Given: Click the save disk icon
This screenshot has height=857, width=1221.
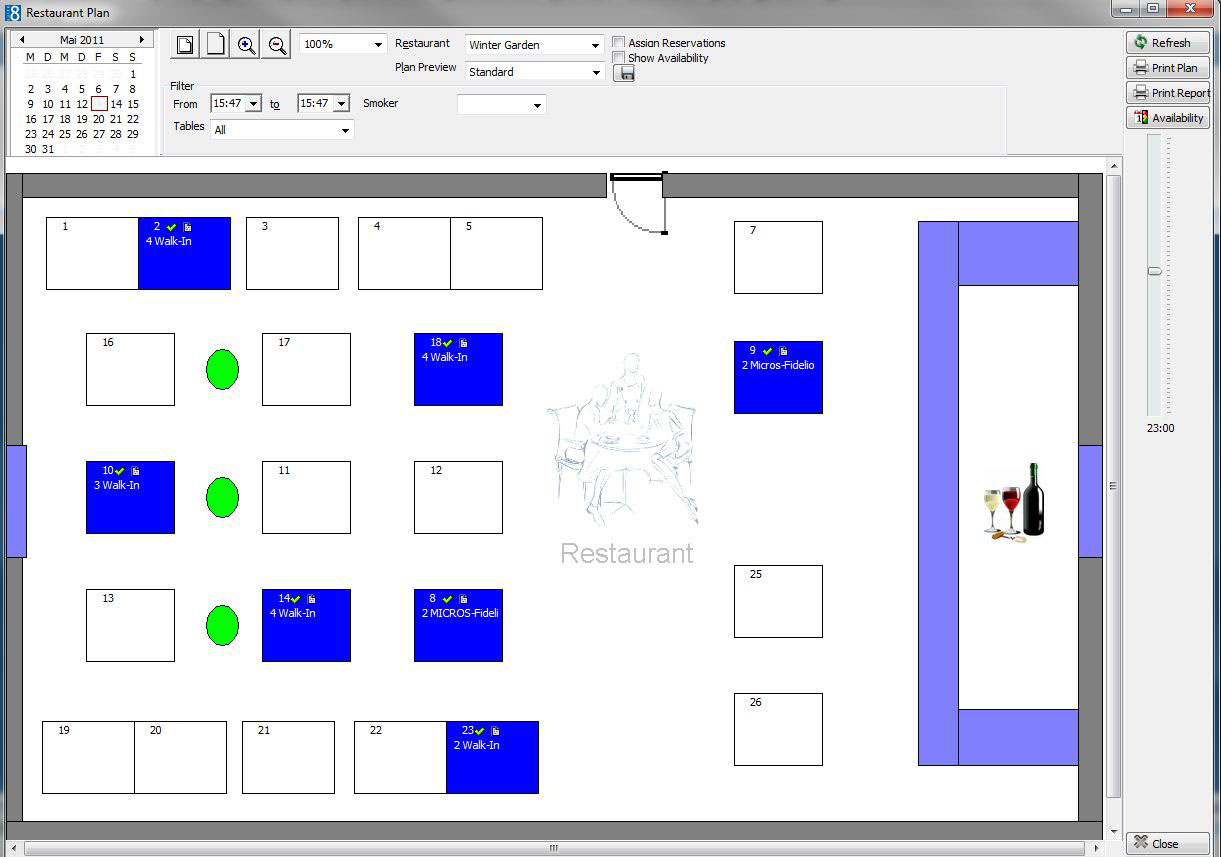Looking at the screenshot, I should tap(624, 73).
